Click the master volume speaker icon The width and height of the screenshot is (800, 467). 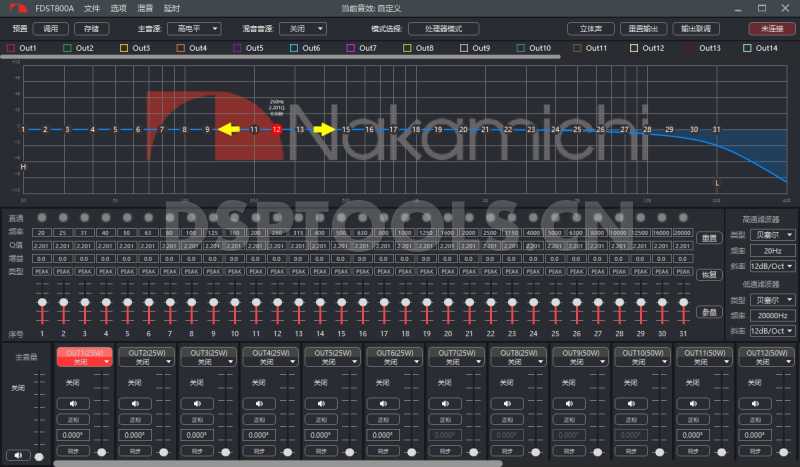click(x=19, y=455)
